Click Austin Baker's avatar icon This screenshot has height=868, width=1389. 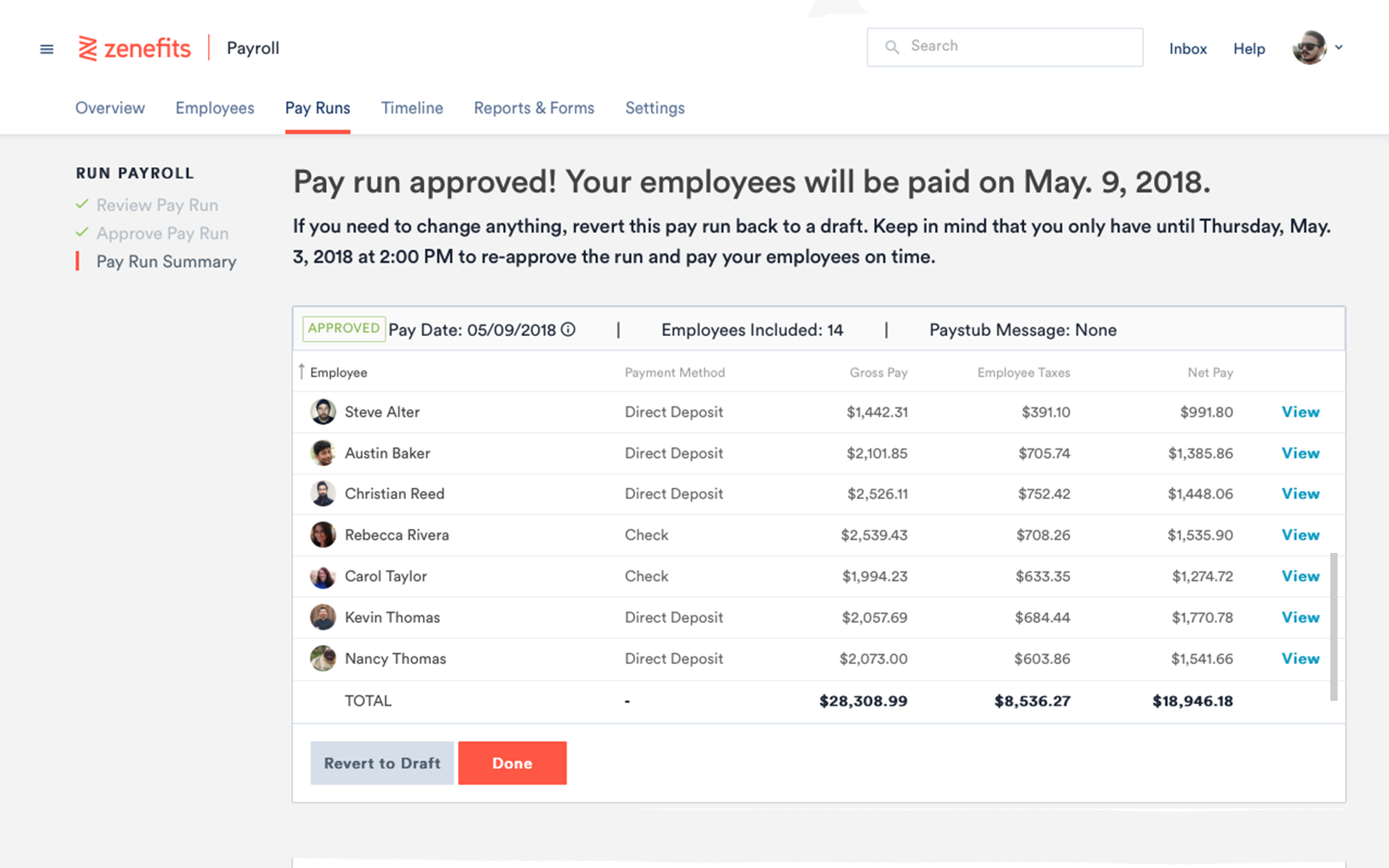pos(323,452)
